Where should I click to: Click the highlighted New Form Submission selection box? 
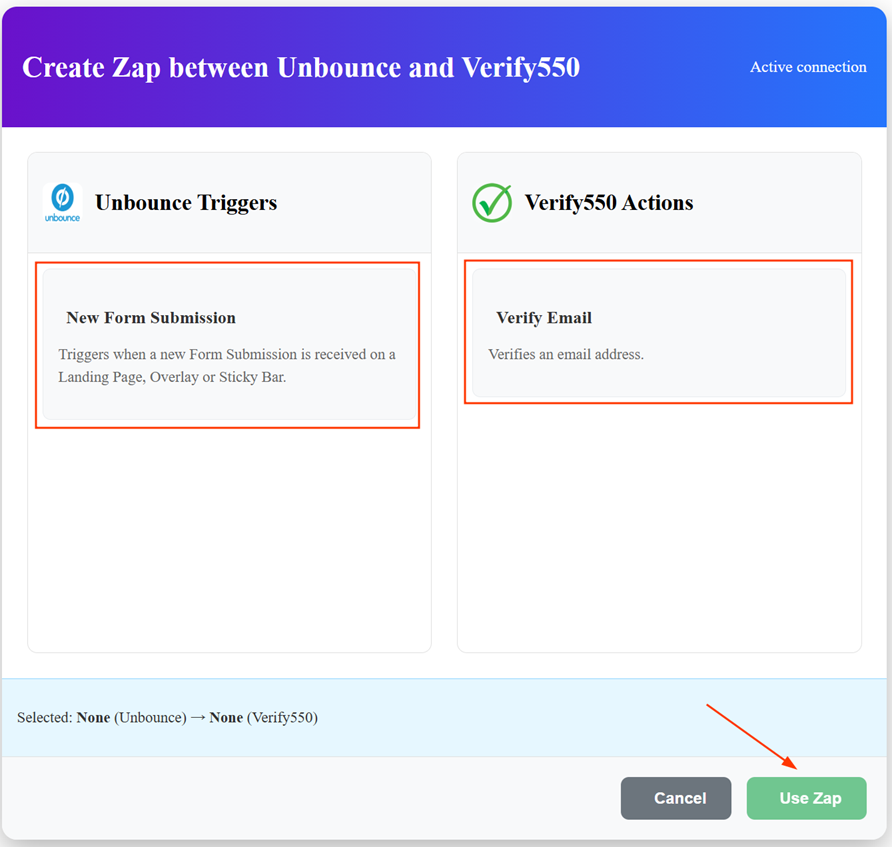point(228,345)
